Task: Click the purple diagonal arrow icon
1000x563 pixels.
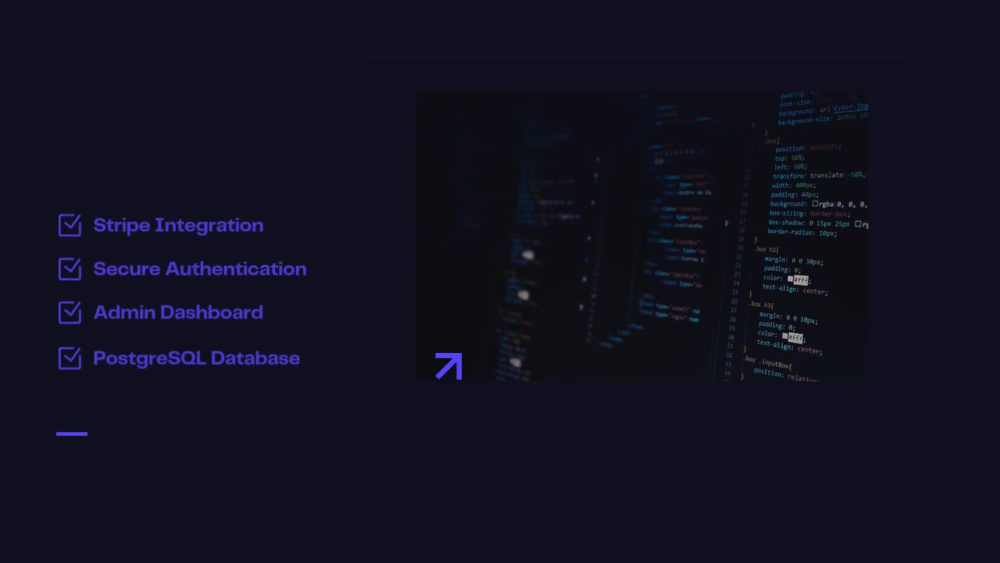Action: pos(449,366)
